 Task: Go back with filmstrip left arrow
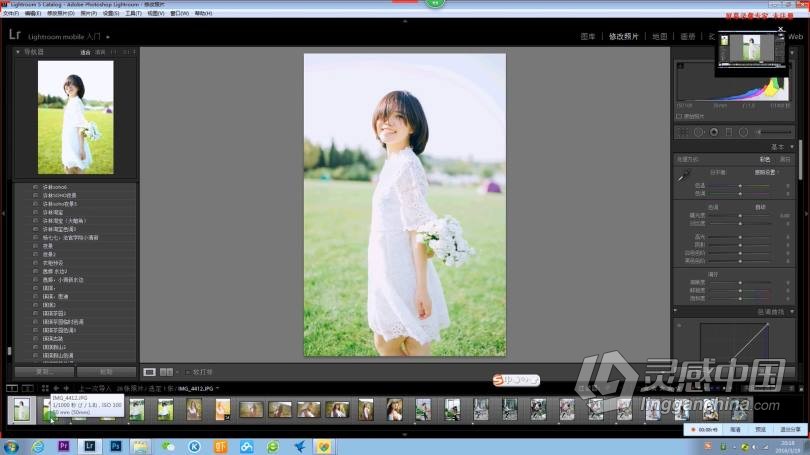click(x=56, y=388)
